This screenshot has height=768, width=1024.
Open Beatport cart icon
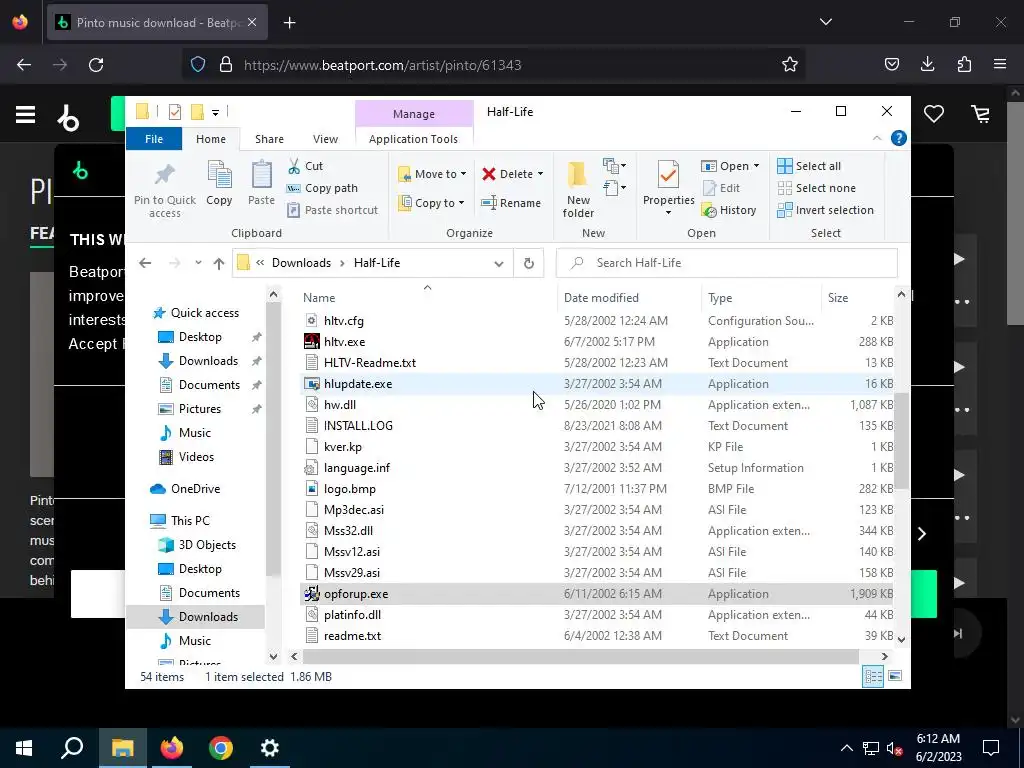981,114
